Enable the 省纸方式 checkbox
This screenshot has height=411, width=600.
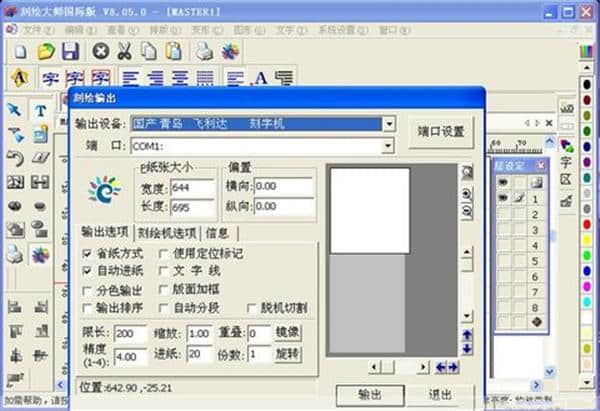click(x=87, y=253)
